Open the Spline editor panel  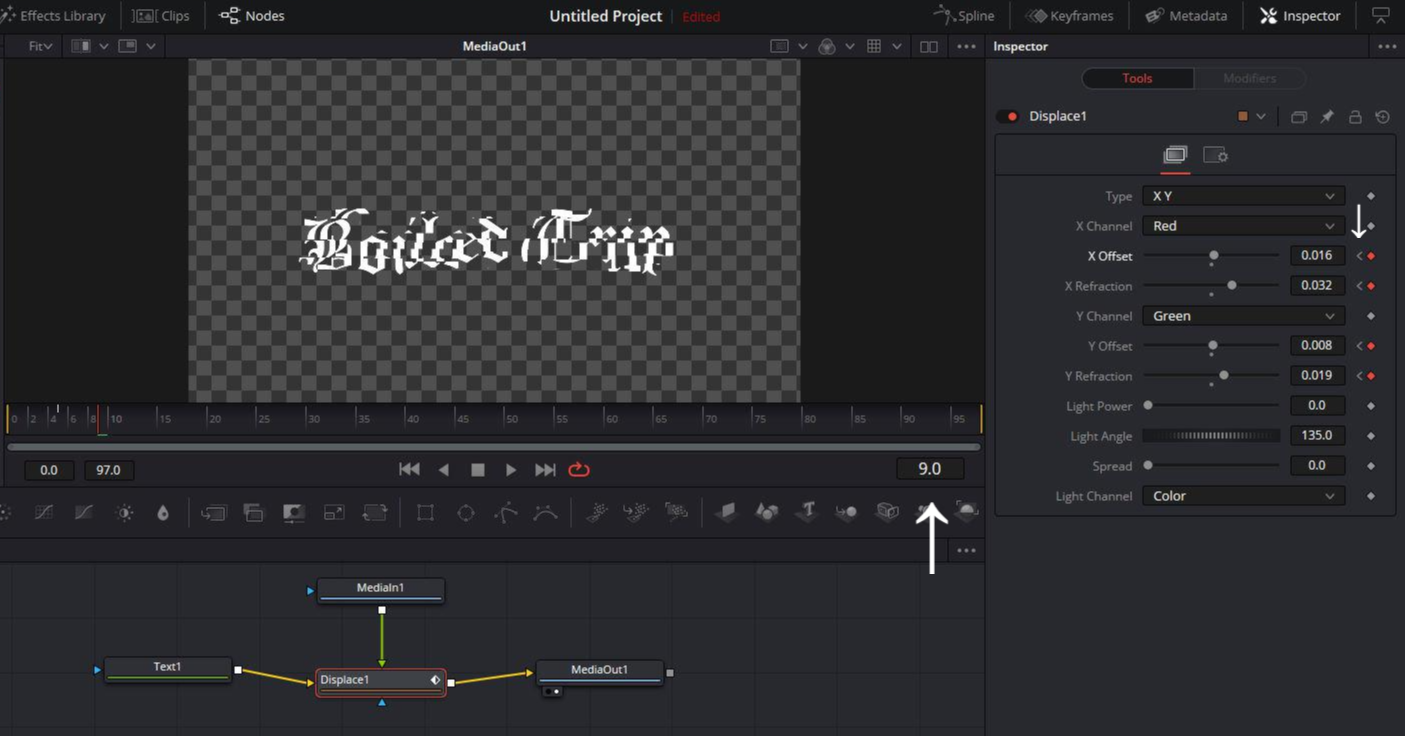[964, 16]
